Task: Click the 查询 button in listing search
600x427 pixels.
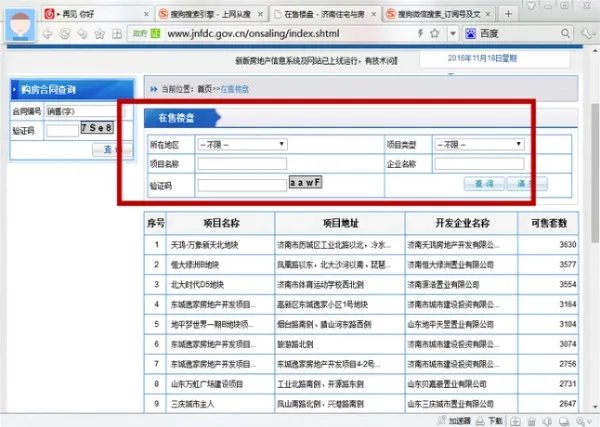Action: click(x=484, y=184)
